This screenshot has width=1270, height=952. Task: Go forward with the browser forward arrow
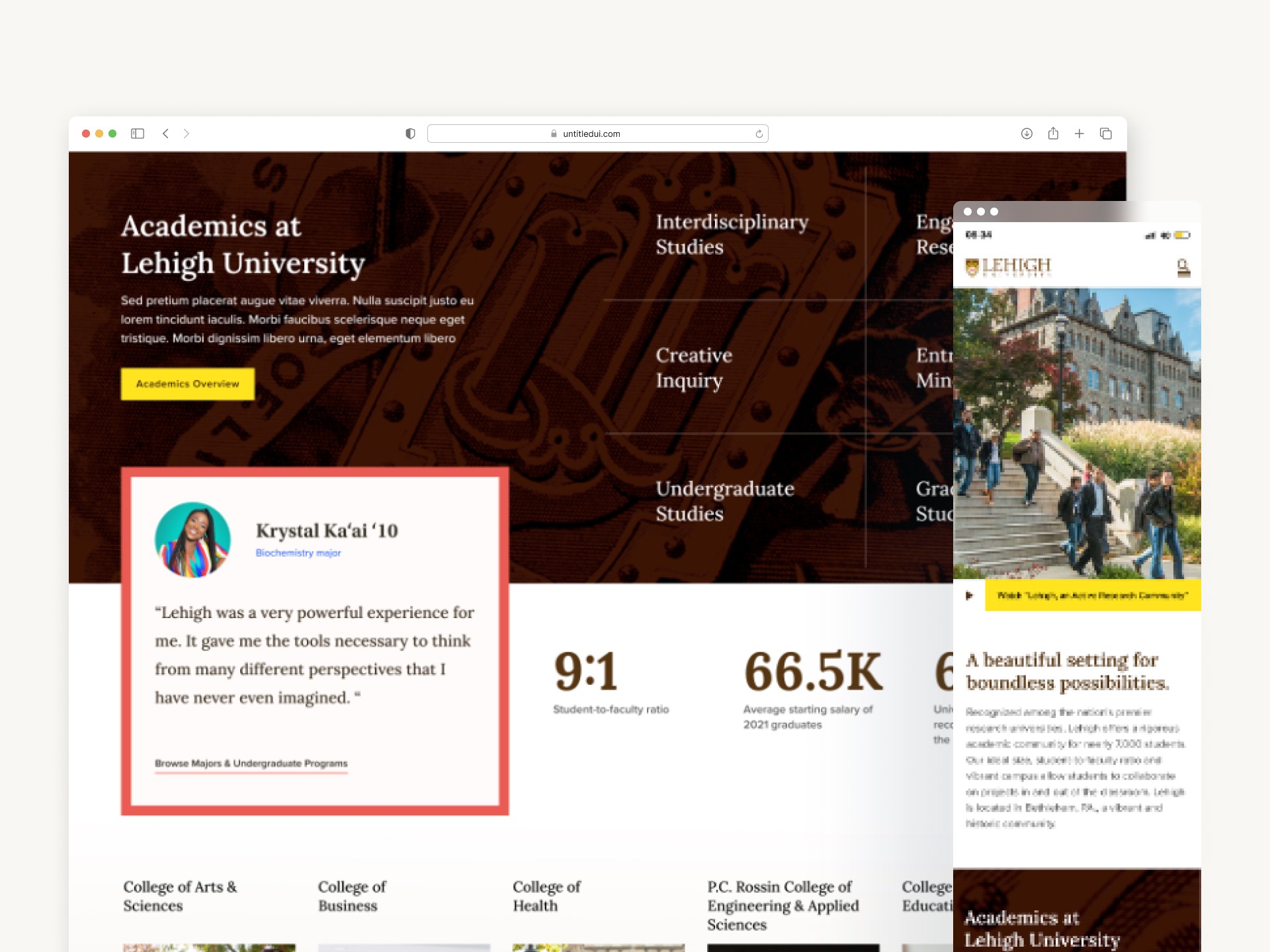[187, 134]
